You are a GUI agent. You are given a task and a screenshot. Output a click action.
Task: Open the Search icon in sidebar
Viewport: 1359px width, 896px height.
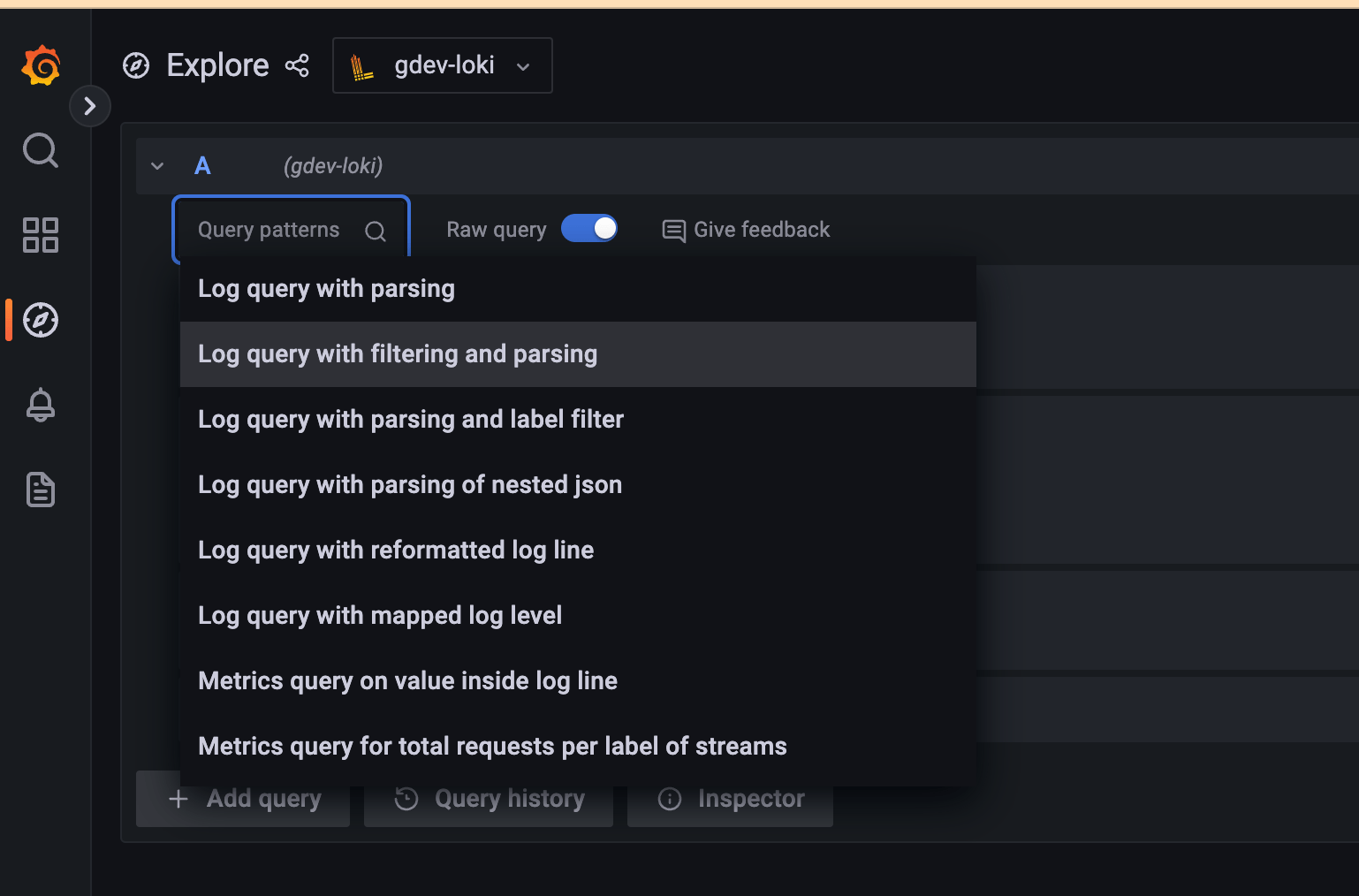(x=41, y=150)
